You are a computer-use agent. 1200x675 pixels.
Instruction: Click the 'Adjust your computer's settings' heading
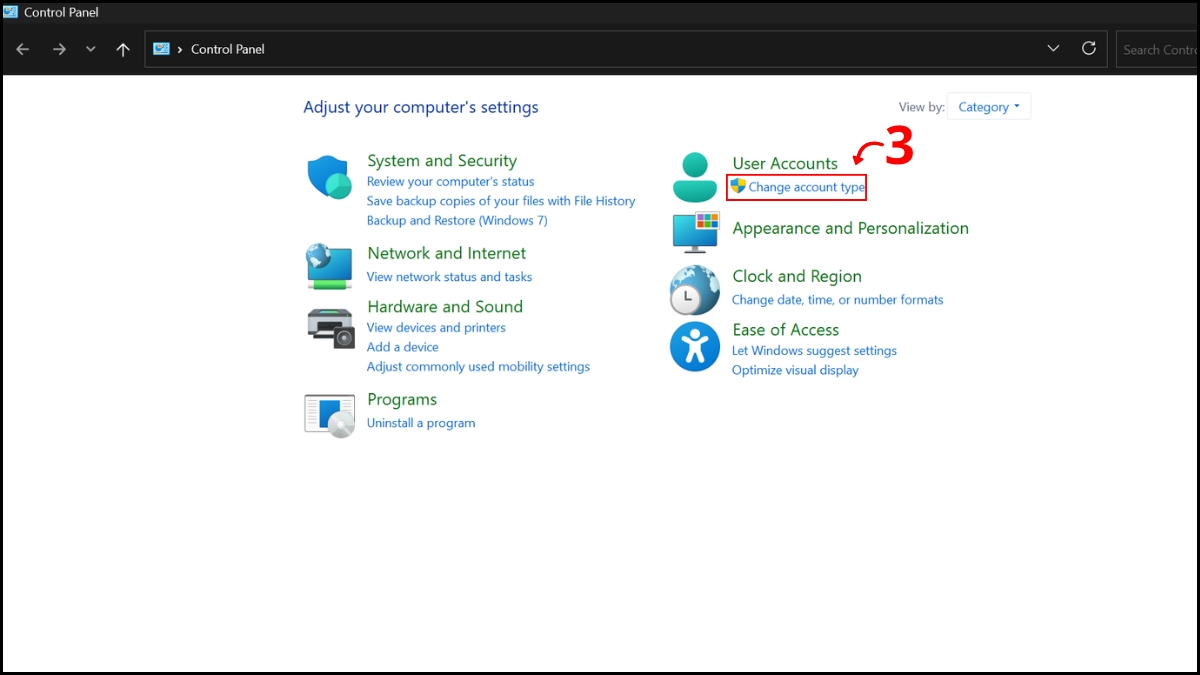coord(421,107)
